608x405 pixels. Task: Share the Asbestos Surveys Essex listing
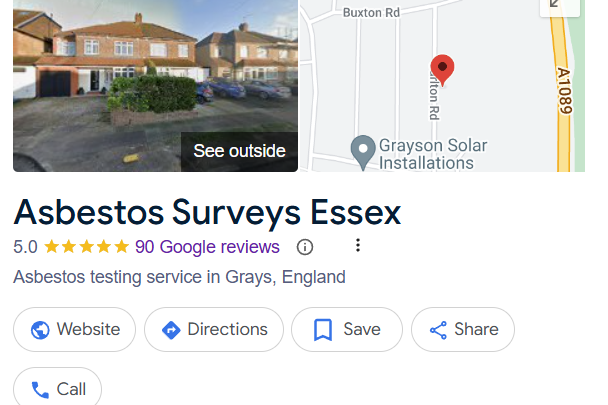coord(462,329)
